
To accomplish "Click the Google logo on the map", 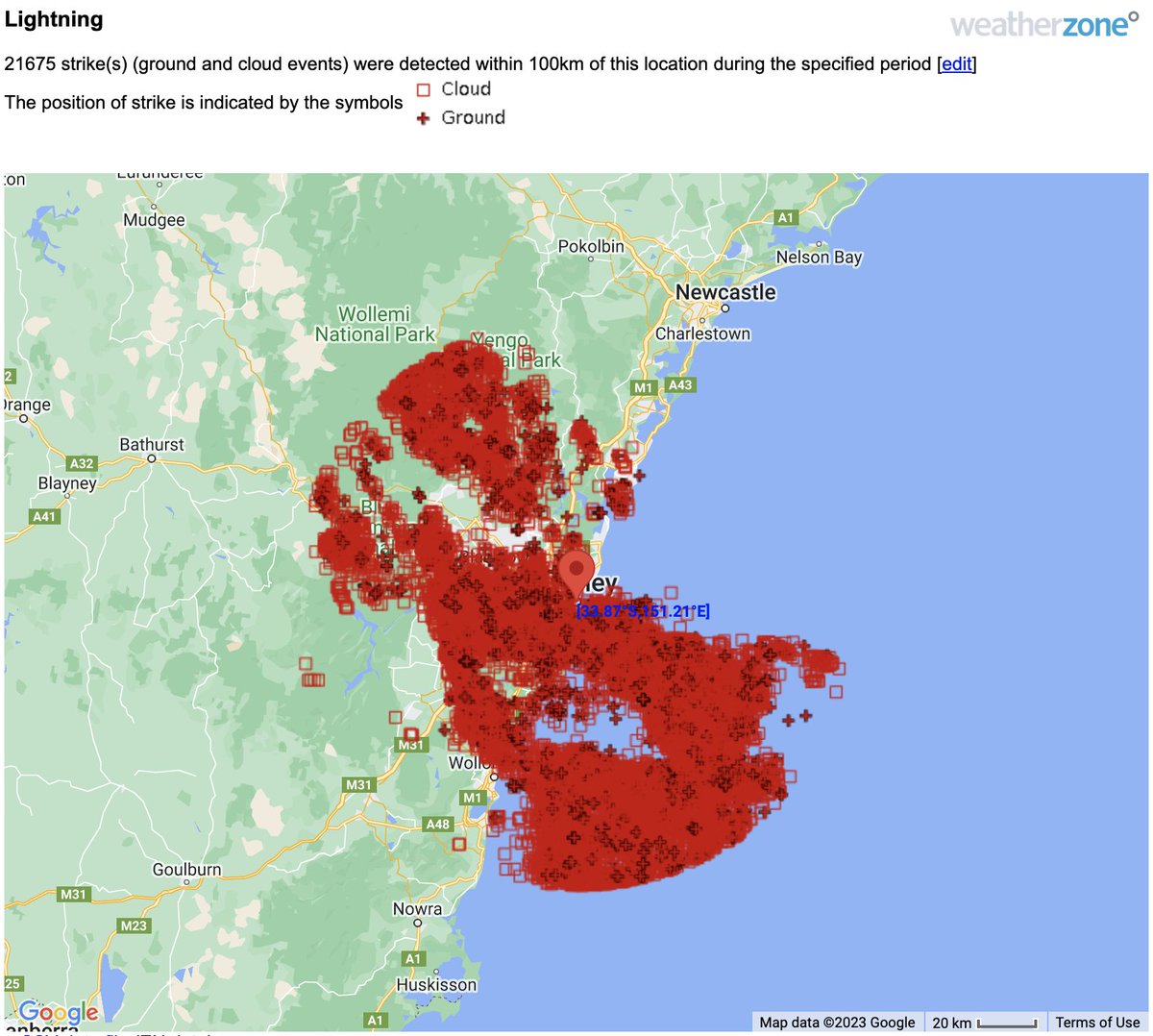I will (60, 1011).
